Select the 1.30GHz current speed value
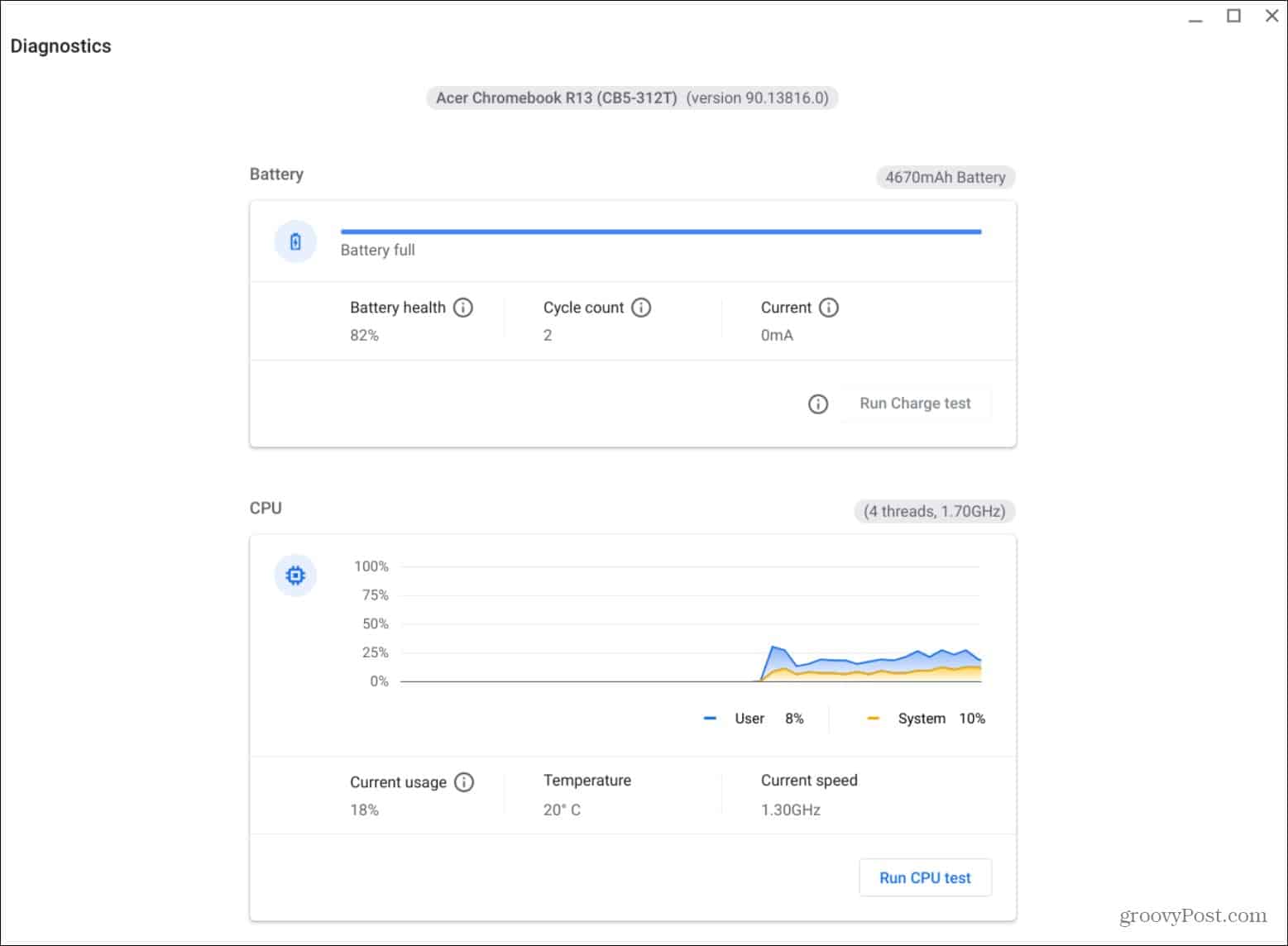The image size is (1288, 946). (x=791, y=810)
